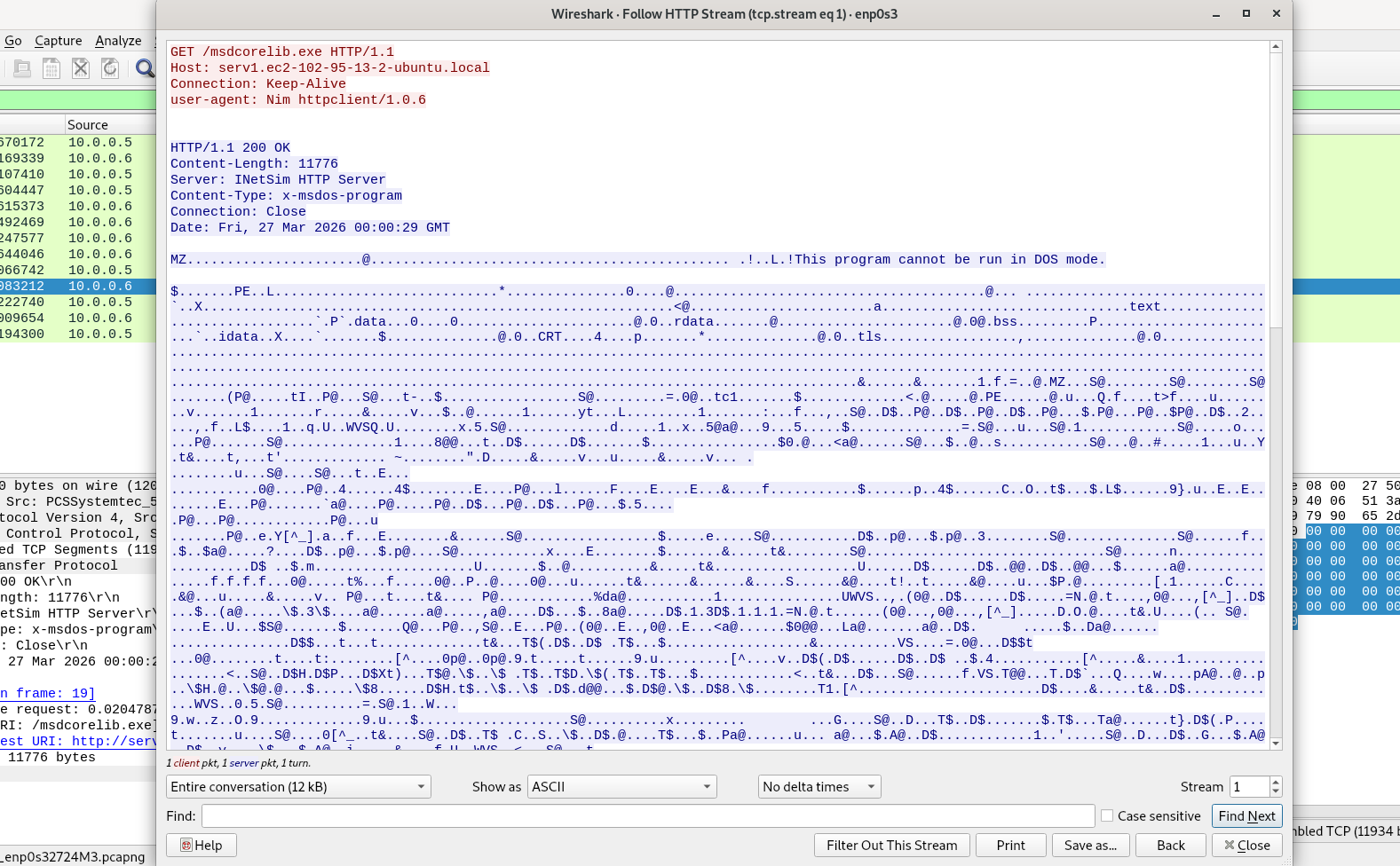Click the Close capture file icon
1400x866 pixels.
[81, 68]
